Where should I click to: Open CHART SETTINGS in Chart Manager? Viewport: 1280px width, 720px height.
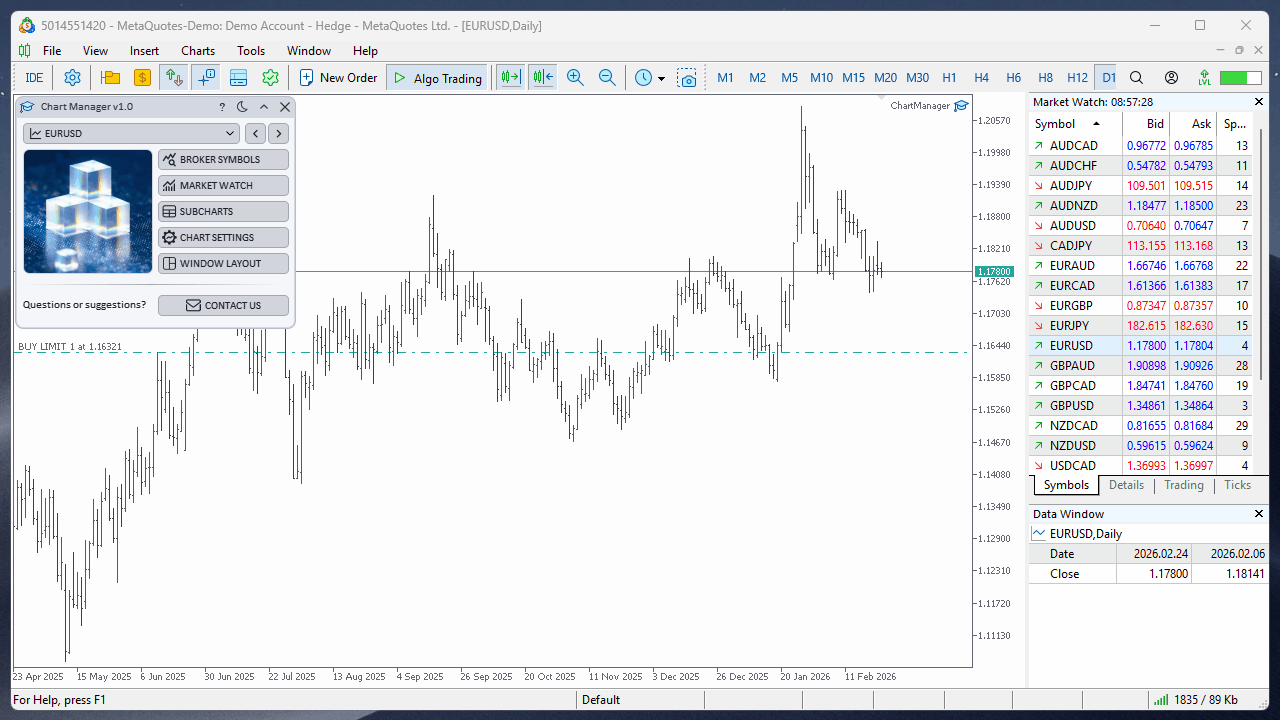coord(223,237)
